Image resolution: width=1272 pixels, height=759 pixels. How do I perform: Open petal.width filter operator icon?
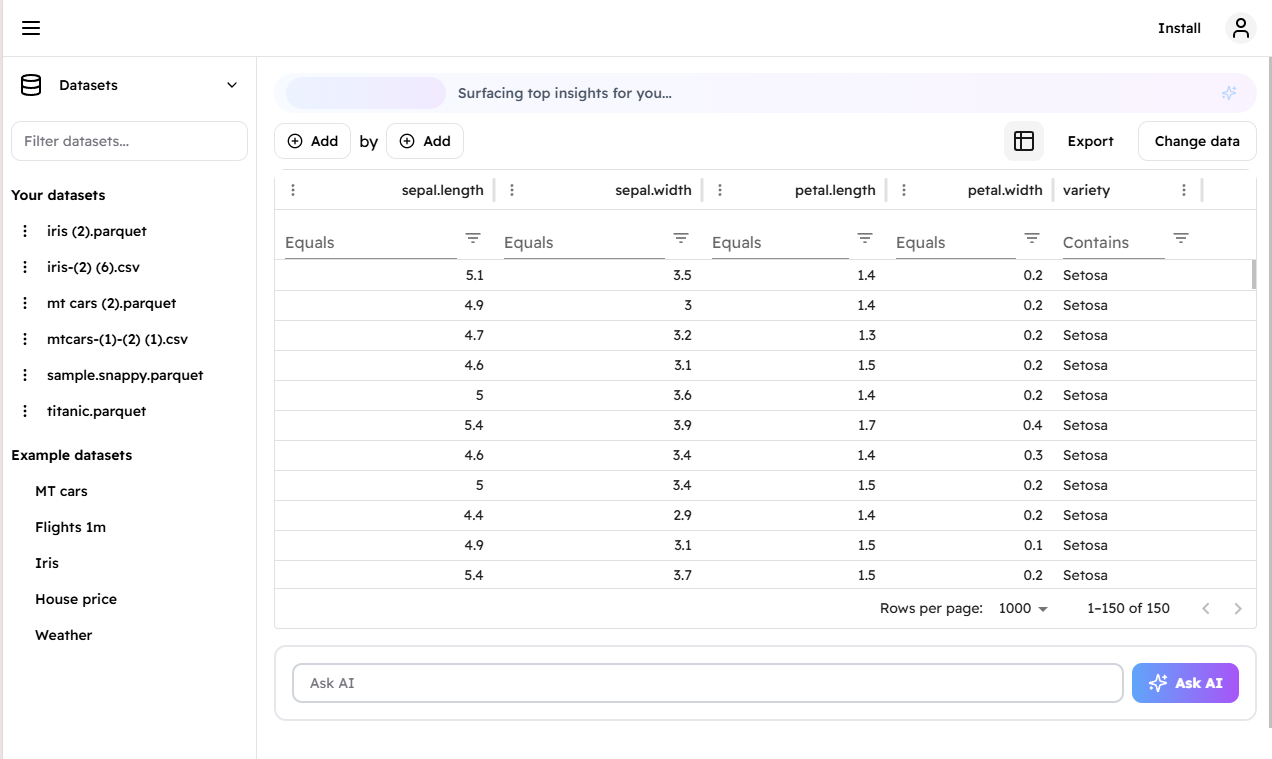(1032, 238)
